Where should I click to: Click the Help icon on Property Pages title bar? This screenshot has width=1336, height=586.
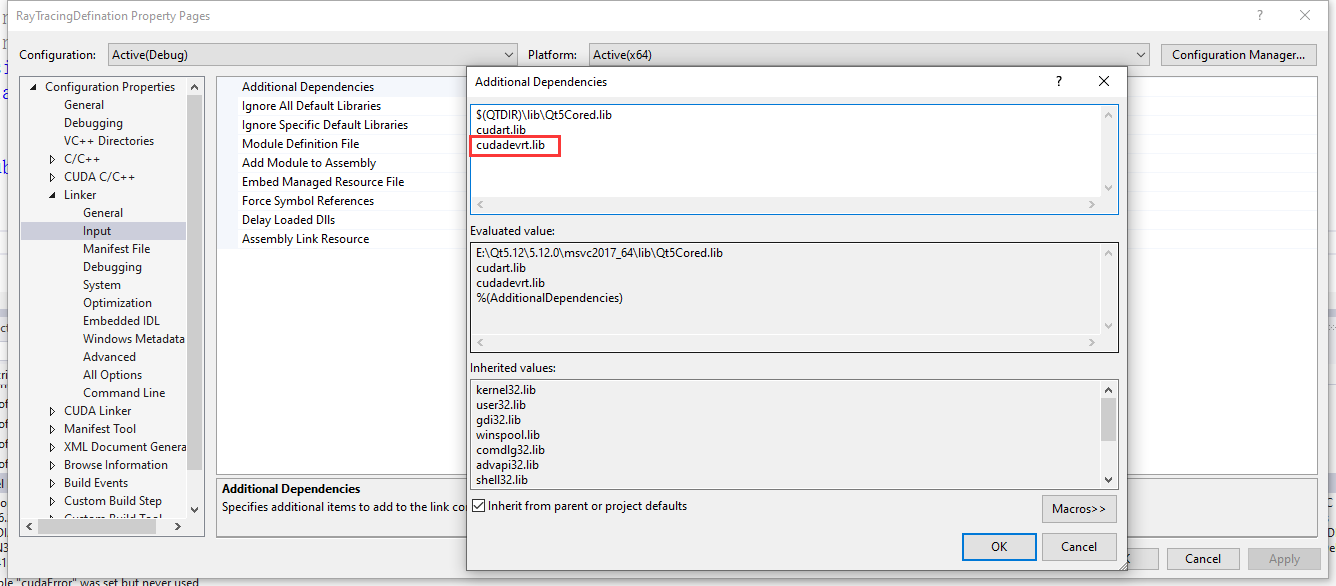1258,15
